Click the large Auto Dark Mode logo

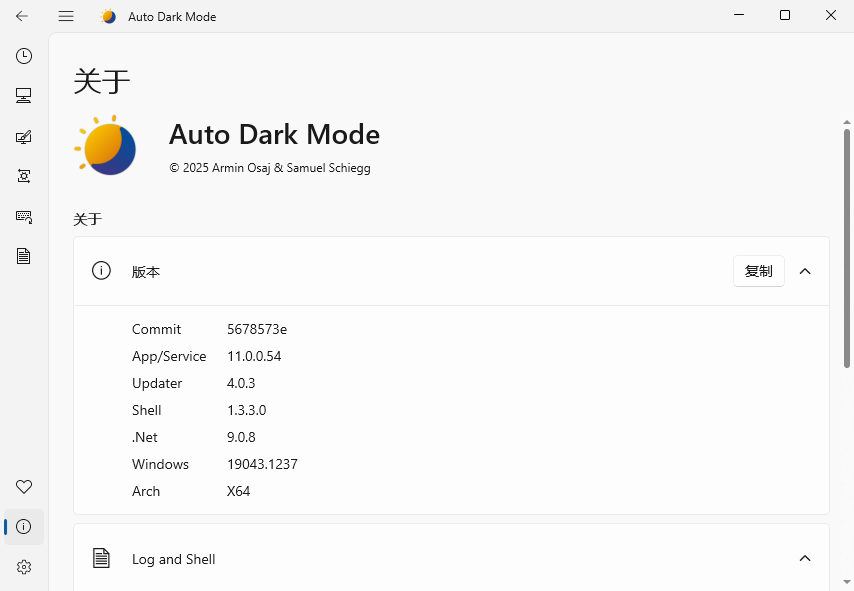[105, 145]
